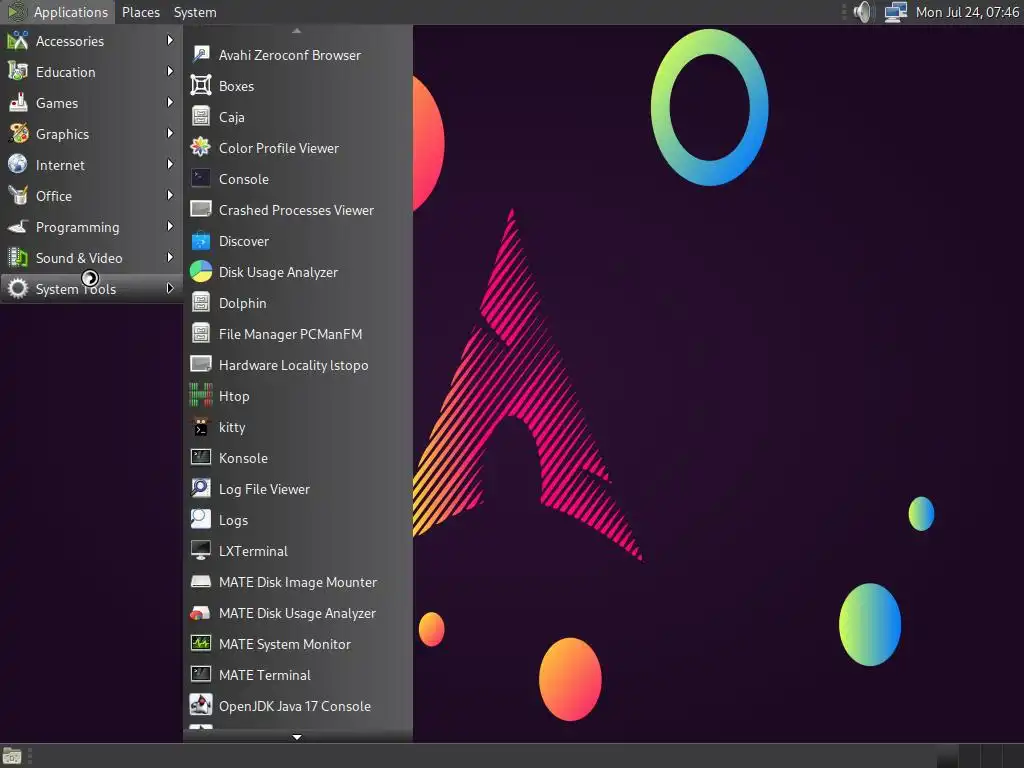Image resolution: width=1024 pixels, height=768 pixels.
Task: Click the Color Profile Viewer icon
Action: (200, 148)
